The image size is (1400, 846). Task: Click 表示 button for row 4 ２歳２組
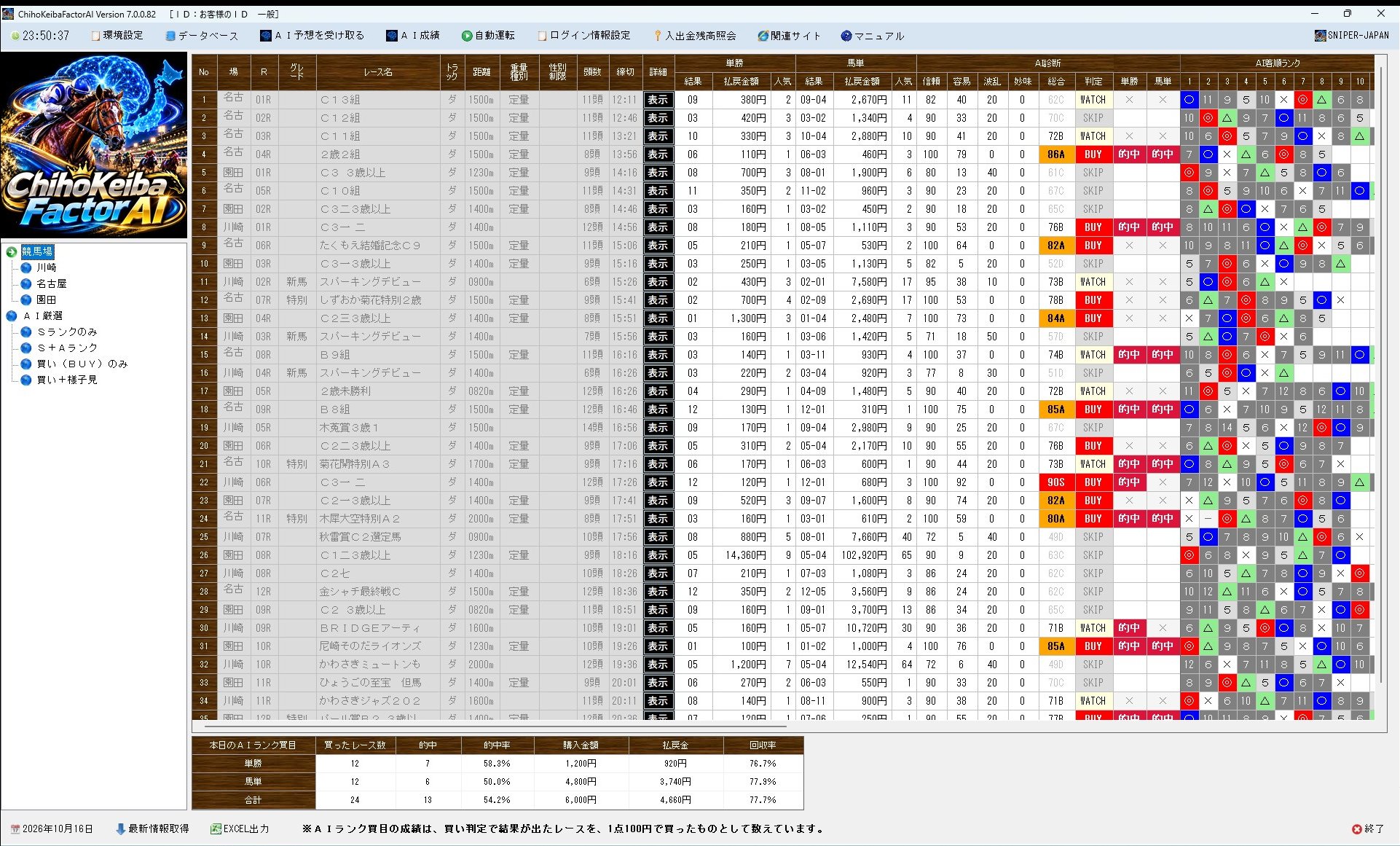(x=658, y=154)
